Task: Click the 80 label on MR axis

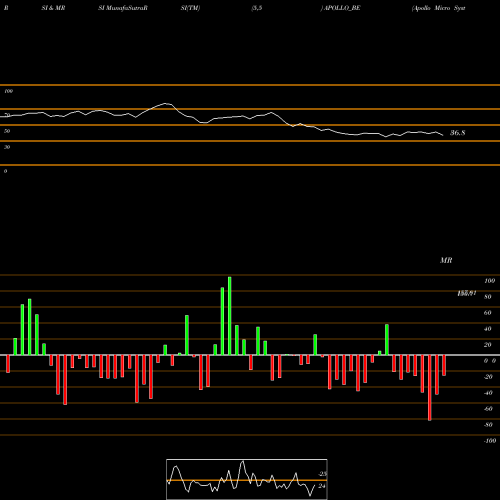Action: 488,297
